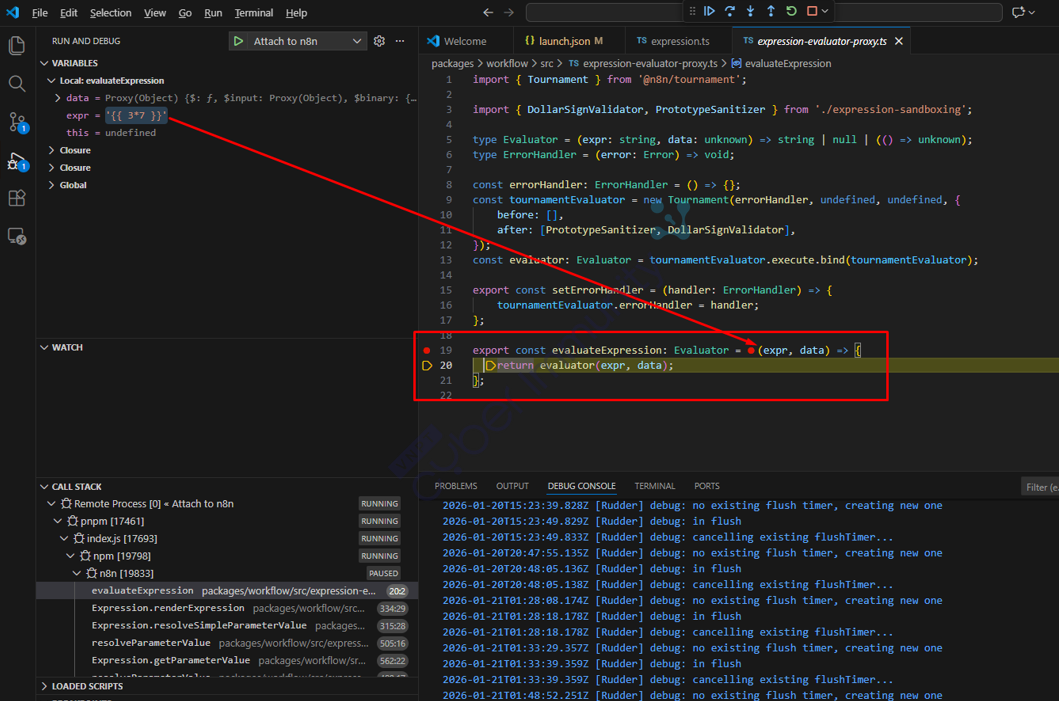Open Run and Debug view icon
1059x701 pixels.
pyautogui.click(x=17, y=162)
